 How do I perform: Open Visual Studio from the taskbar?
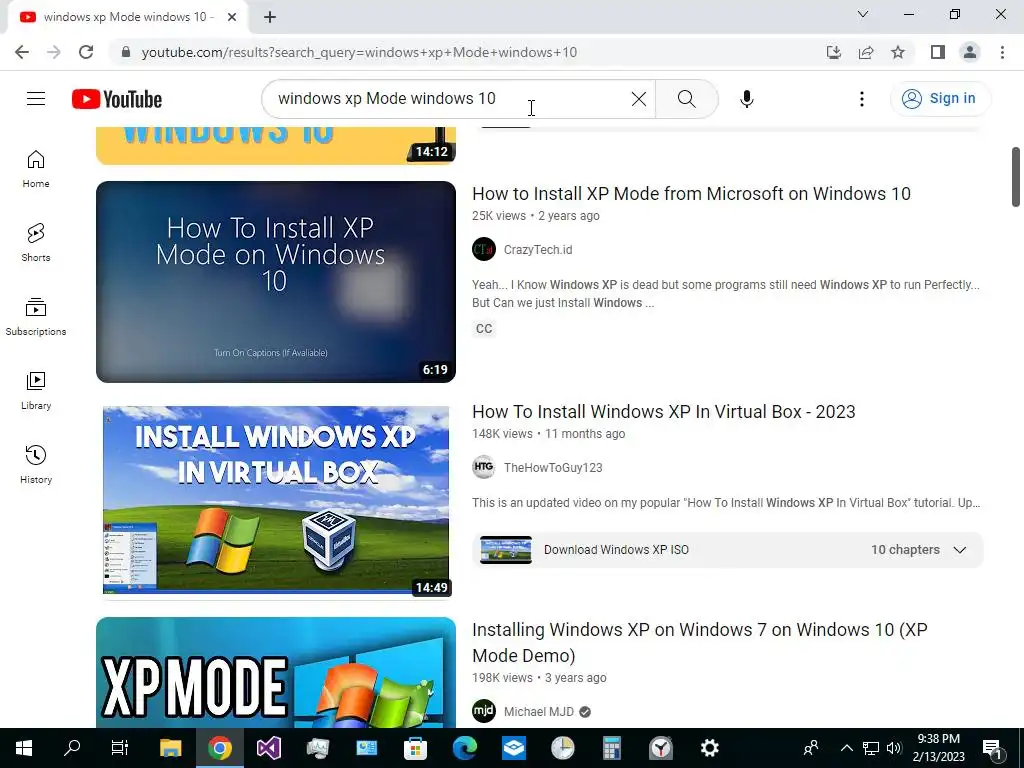(x=268, y=748)
